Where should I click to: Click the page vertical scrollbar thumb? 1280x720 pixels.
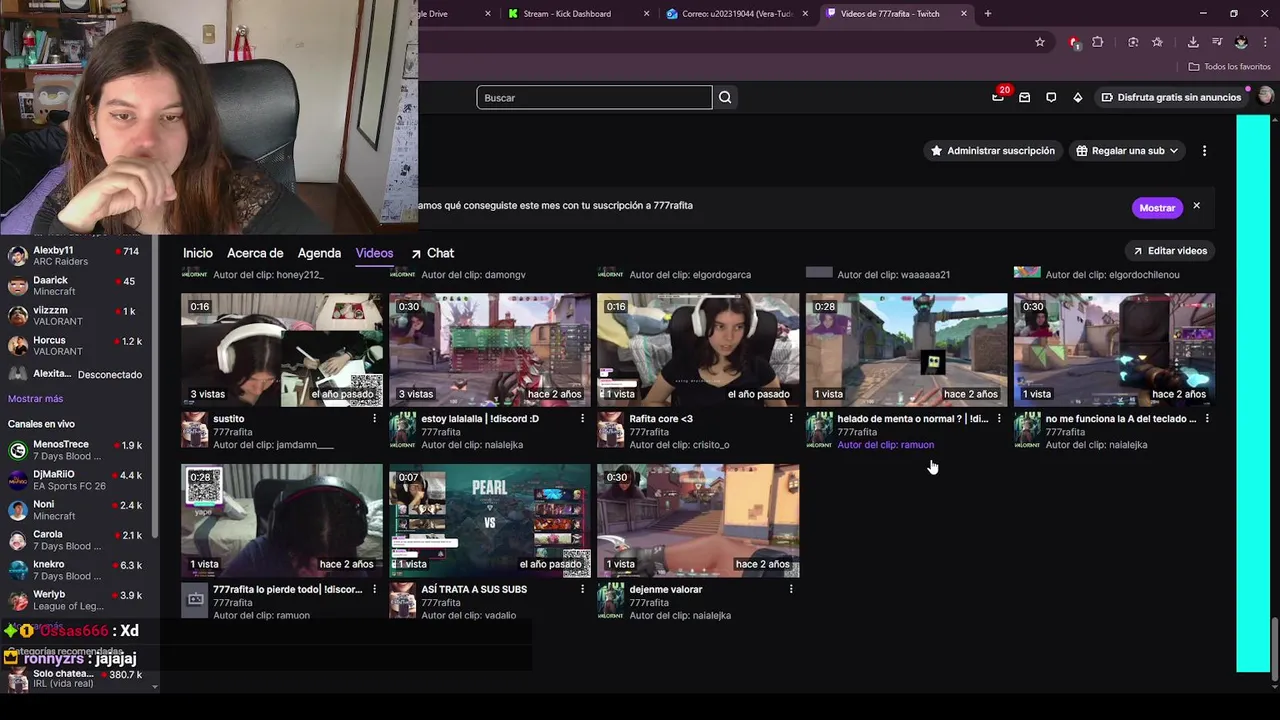click(1274, 647)
